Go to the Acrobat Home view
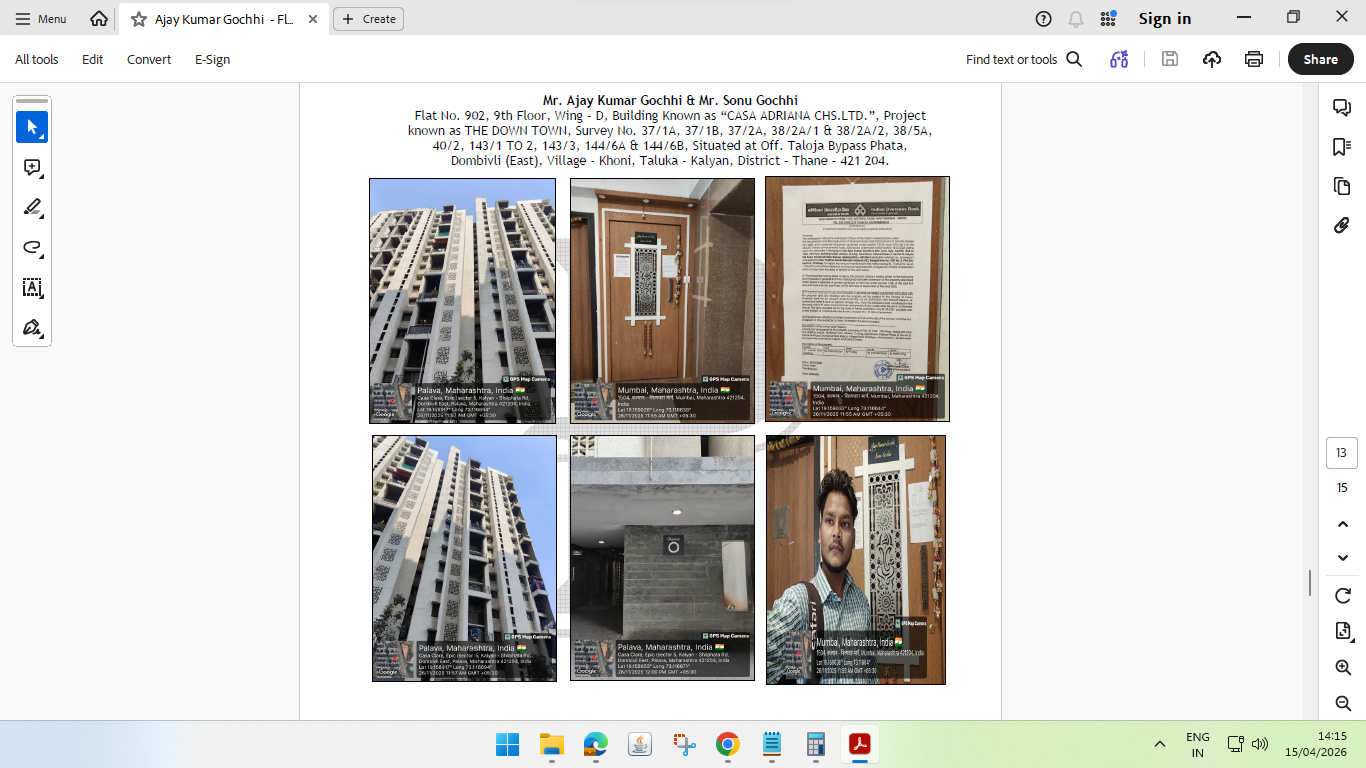 (99, 19)
